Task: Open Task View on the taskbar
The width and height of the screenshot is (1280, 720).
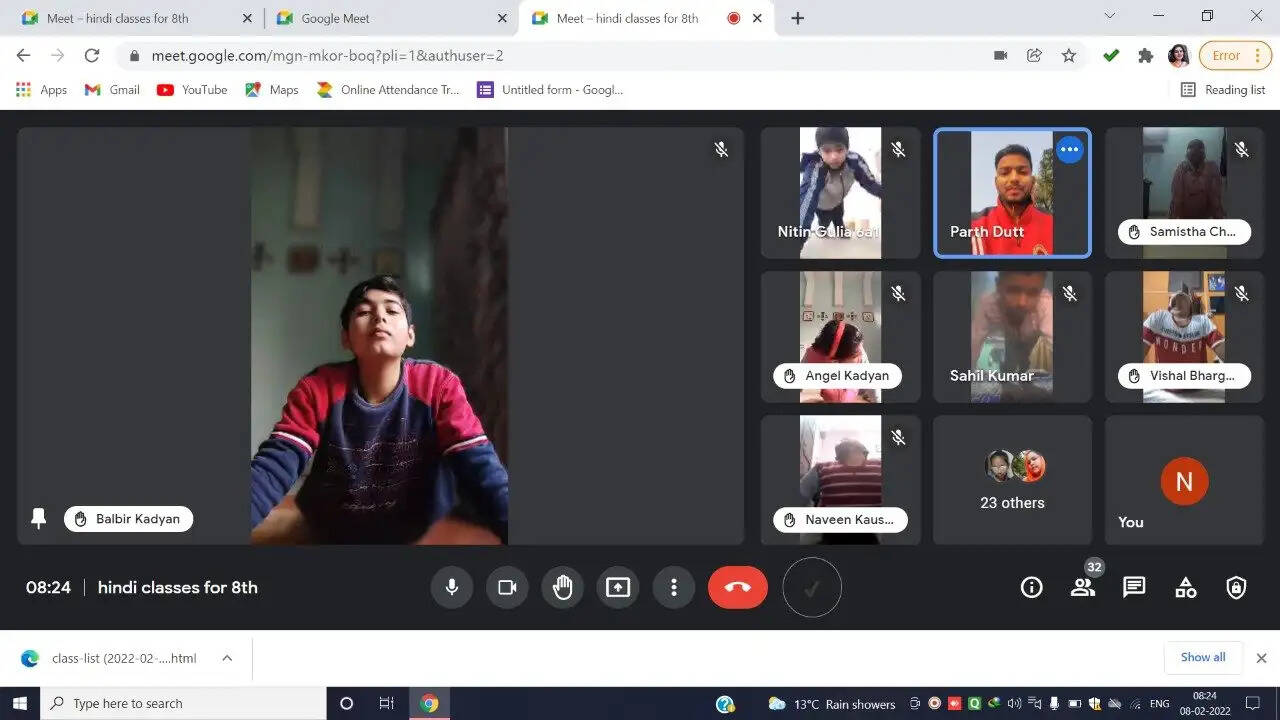Action: (387, 703)
